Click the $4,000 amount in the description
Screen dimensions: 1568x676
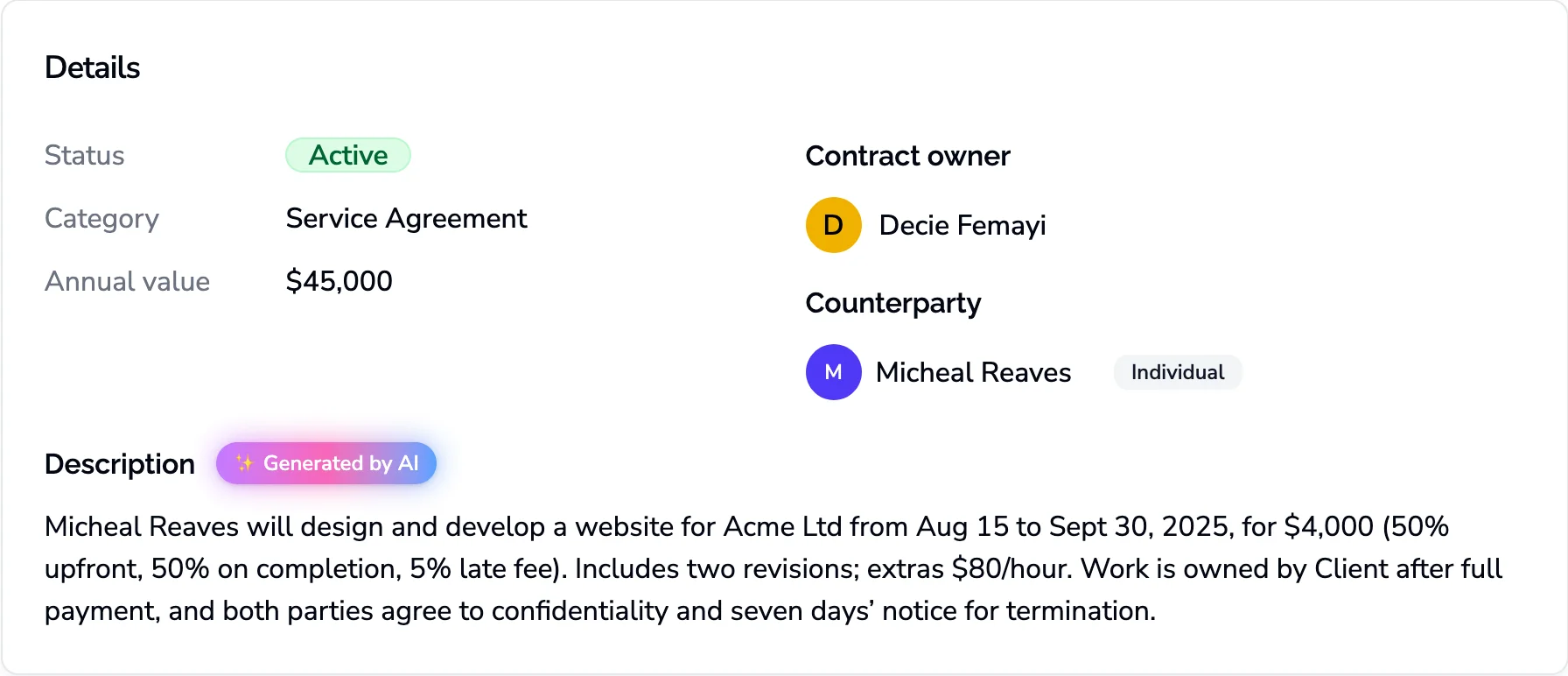[1328, 526]
